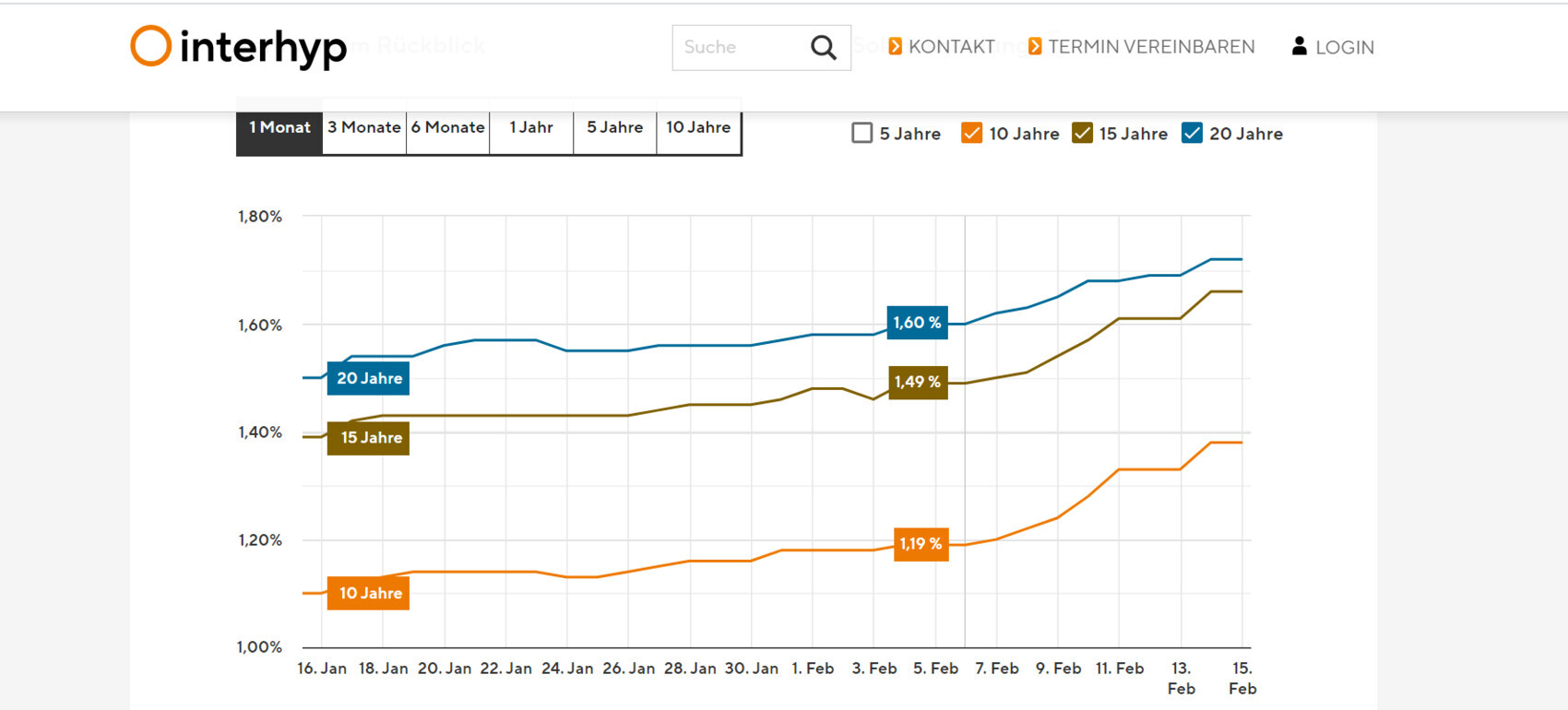Image resolution: width=1568 pixels, height=710 pixels.
Task: Uncheck the 15 Jahre brown checkbox
Action: coord(1082,133)
